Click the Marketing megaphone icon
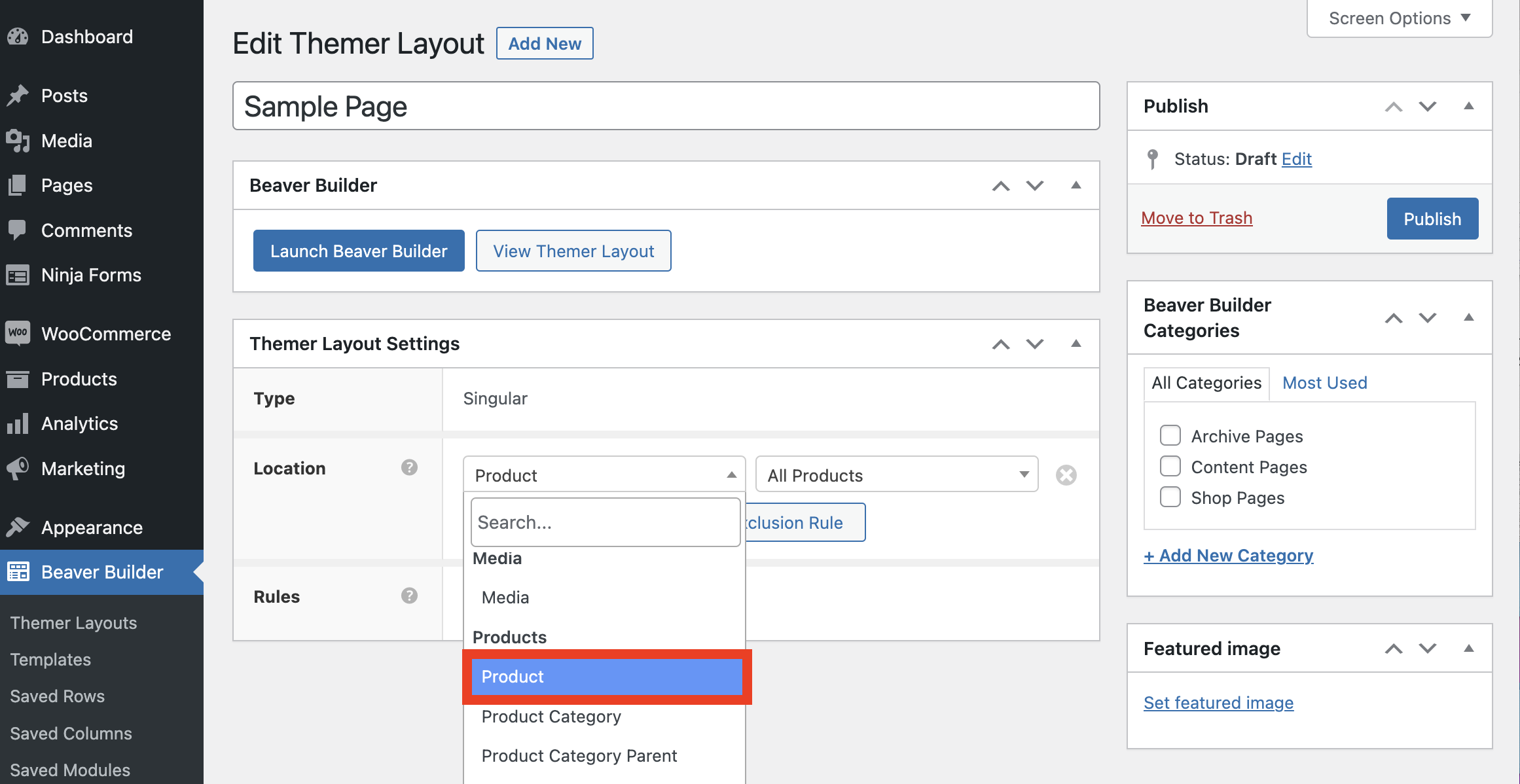Screen dimensions: 1520x784 tap(18, 469)
